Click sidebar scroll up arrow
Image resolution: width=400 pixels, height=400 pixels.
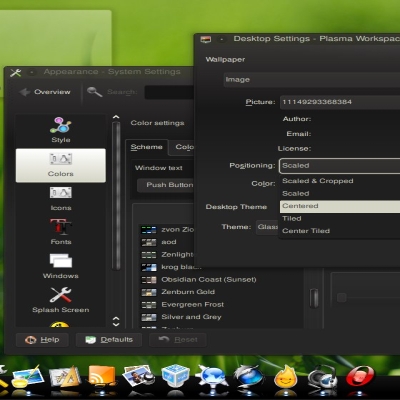pos(116,117)
